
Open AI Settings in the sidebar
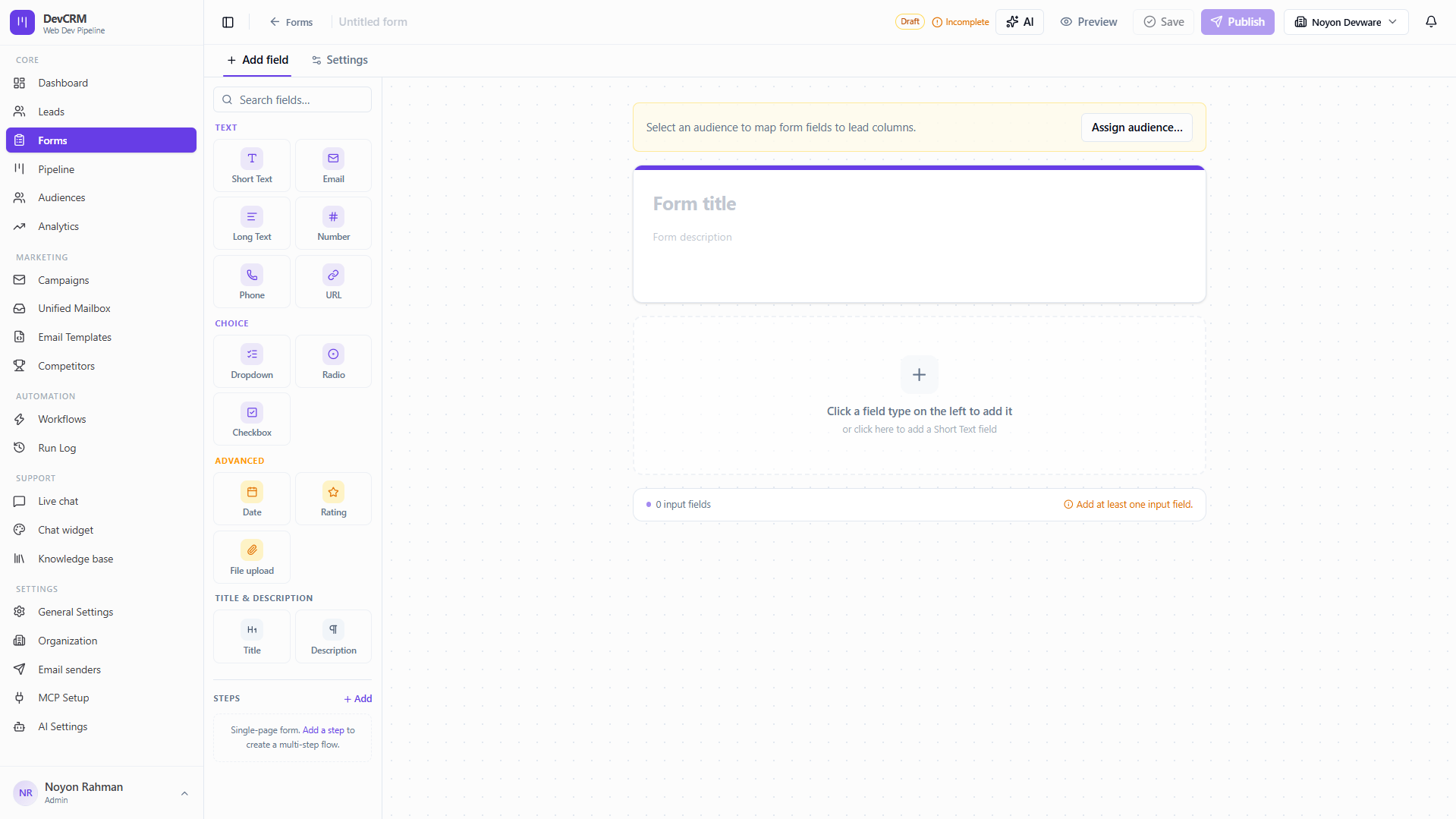[x=101, y=726]
